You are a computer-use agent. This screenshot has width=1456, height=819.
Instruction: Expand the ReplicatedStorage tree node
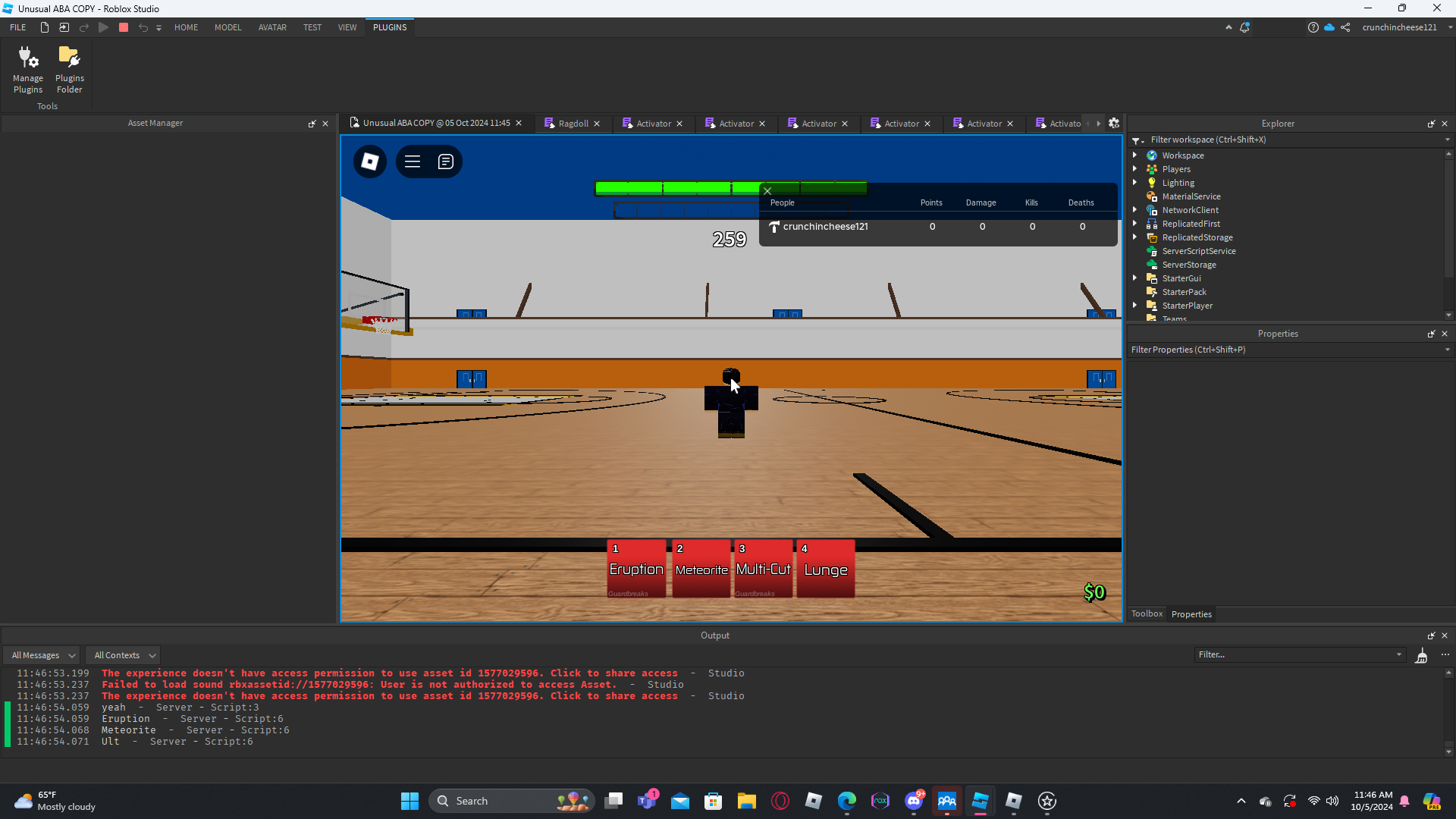pos(1135,237)
